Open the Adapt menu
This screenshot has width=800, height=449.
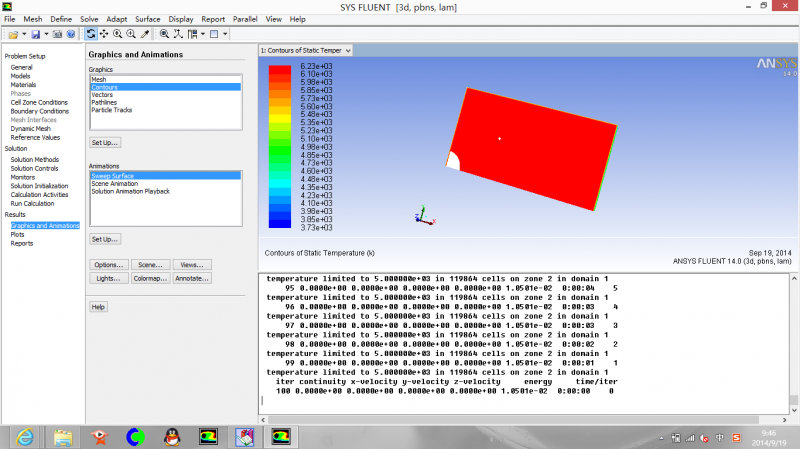pyautogui.click(x=117, y=19)
